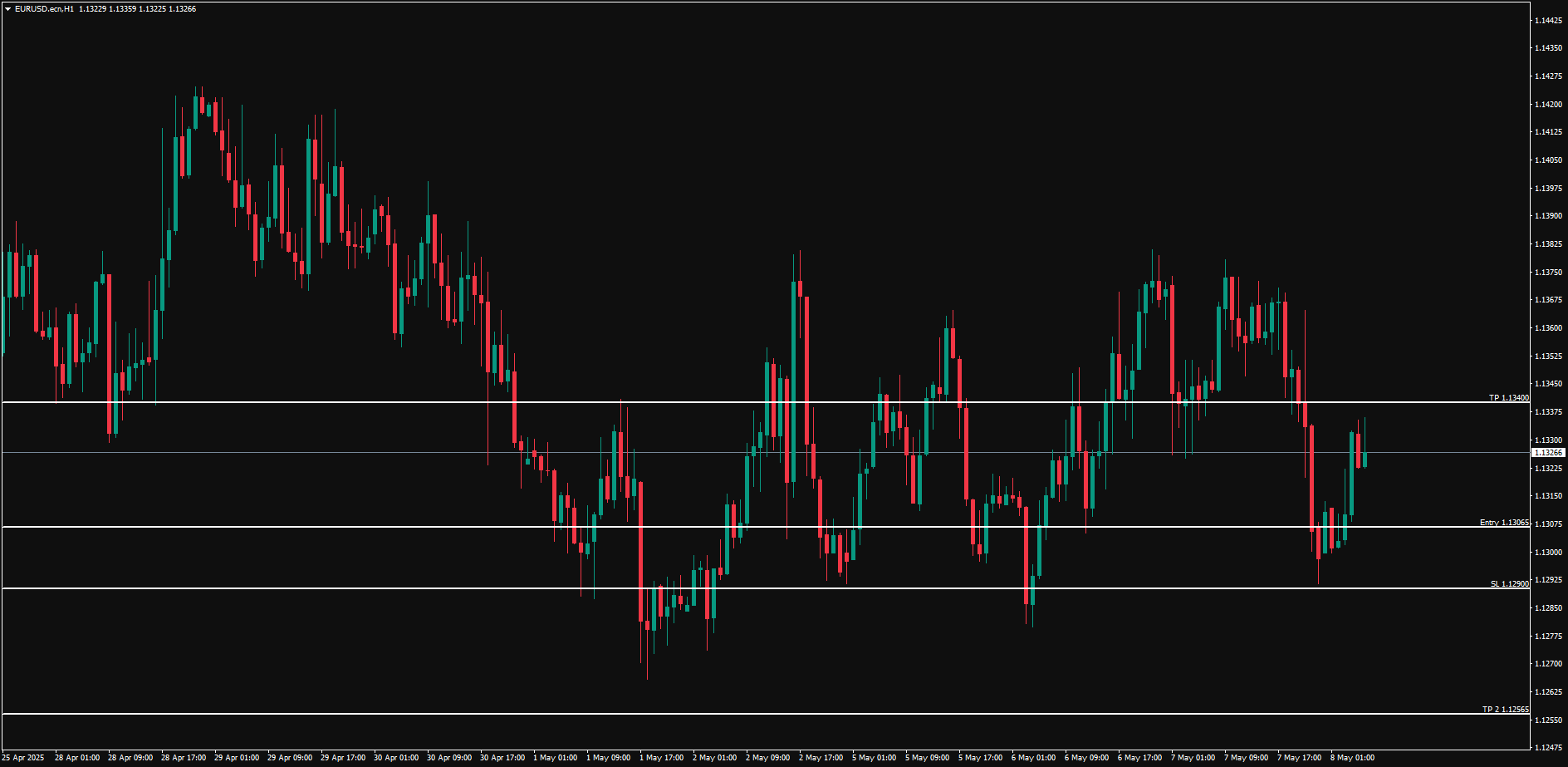
Task: Click the 5 May 09:00 time label
Action: tap(927, 758)
